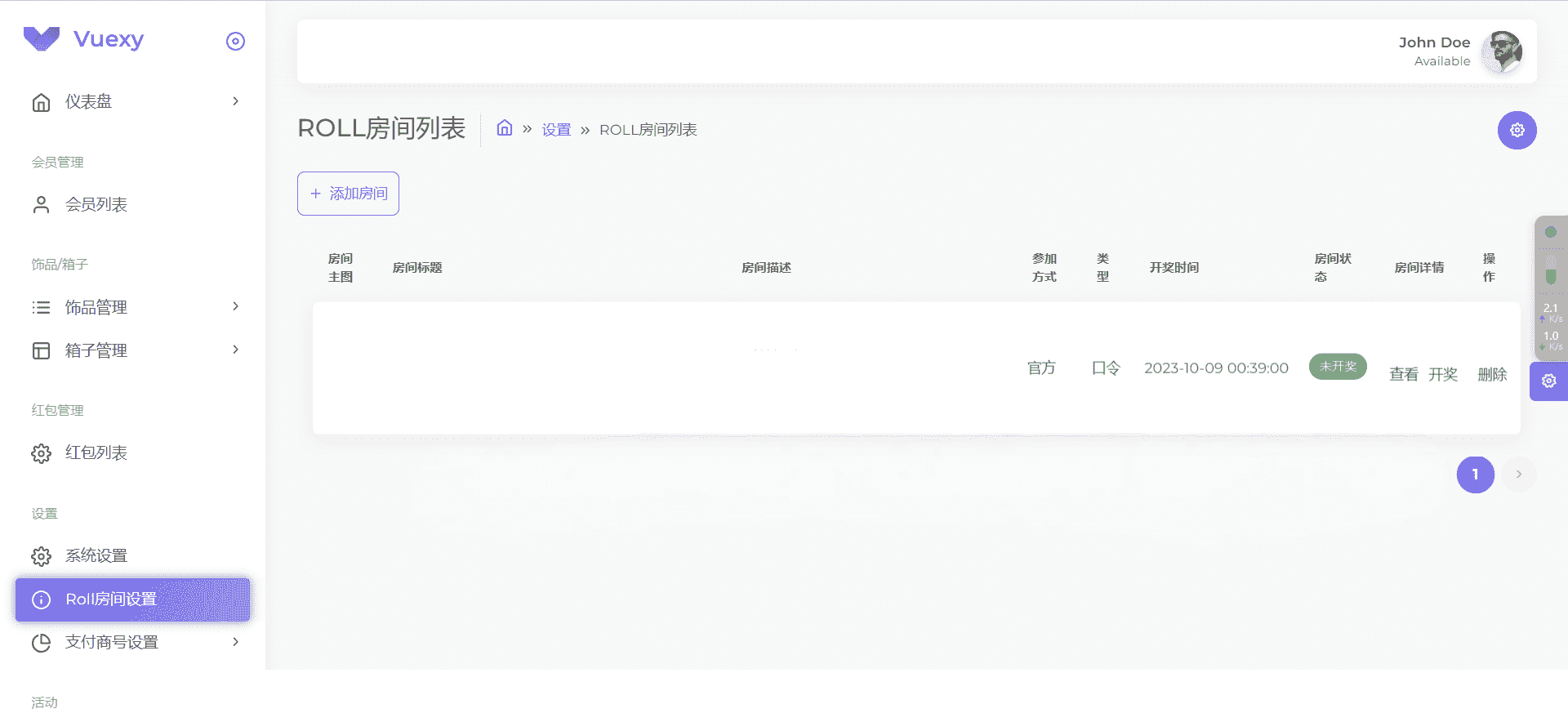Image resolution: width=1568 pixels, height=722 pixels.
Task: Open the 仪表盘 dashboard home icon
Action: [41, 102]
